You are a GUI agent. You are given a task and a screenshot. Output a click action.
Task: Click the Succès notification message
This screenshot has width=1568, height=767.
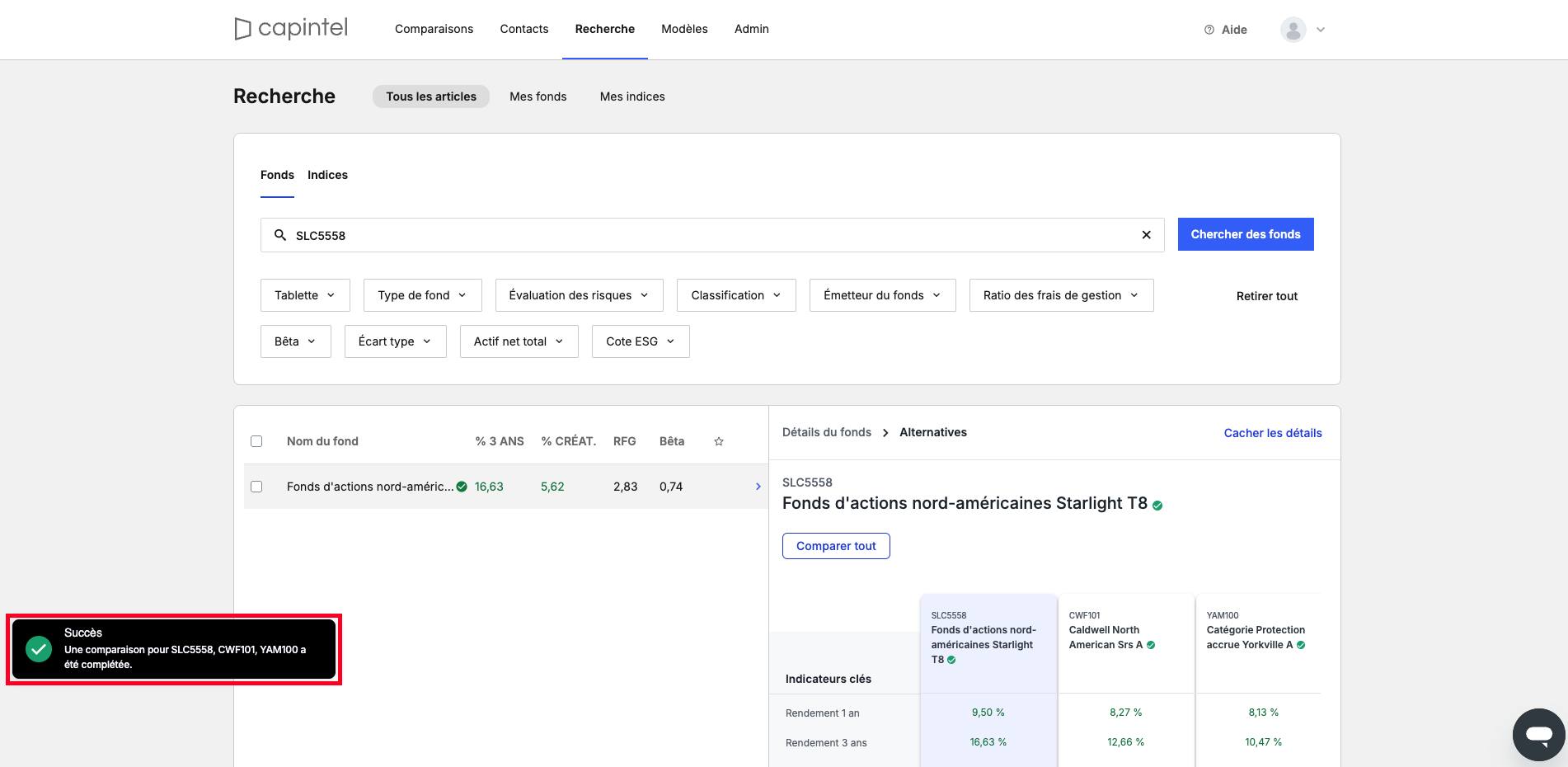[x=174, y=649]
